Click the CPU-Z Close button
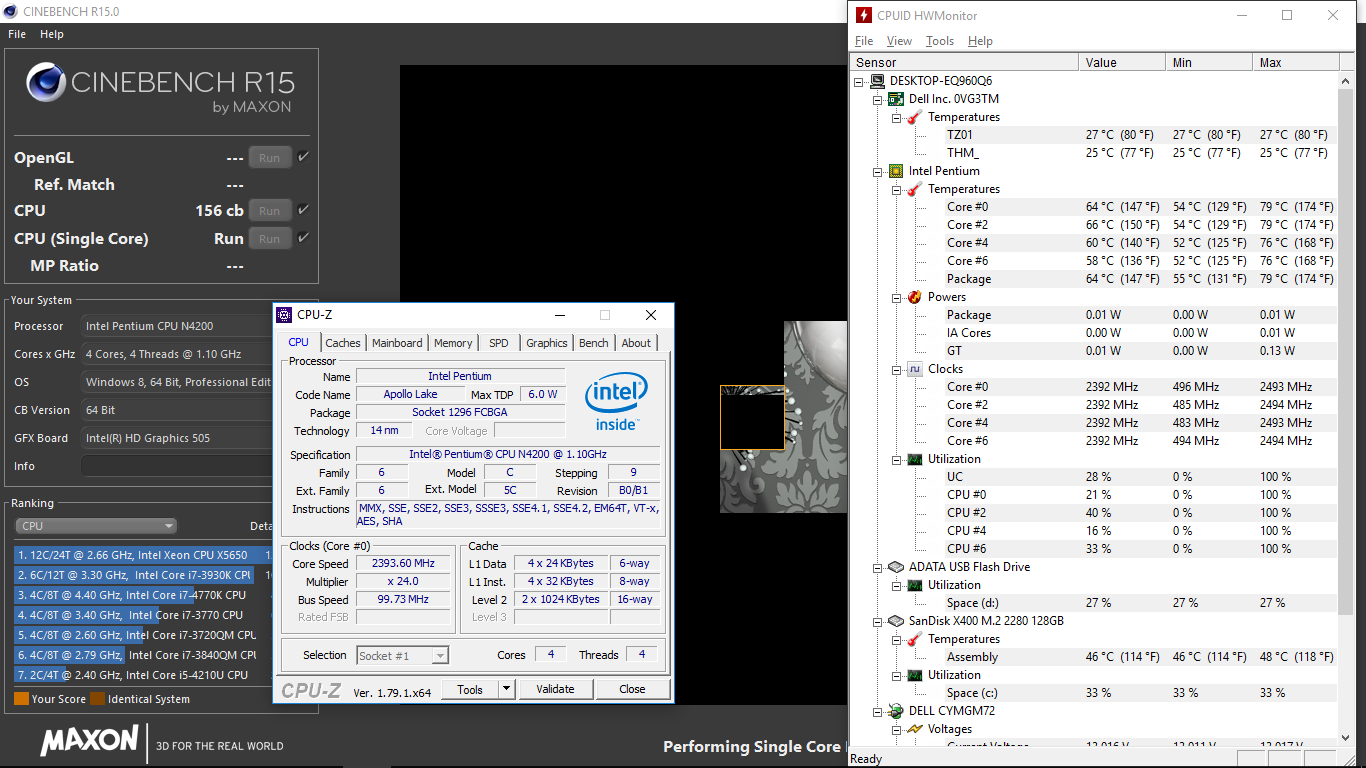 (x=632, y=689)
